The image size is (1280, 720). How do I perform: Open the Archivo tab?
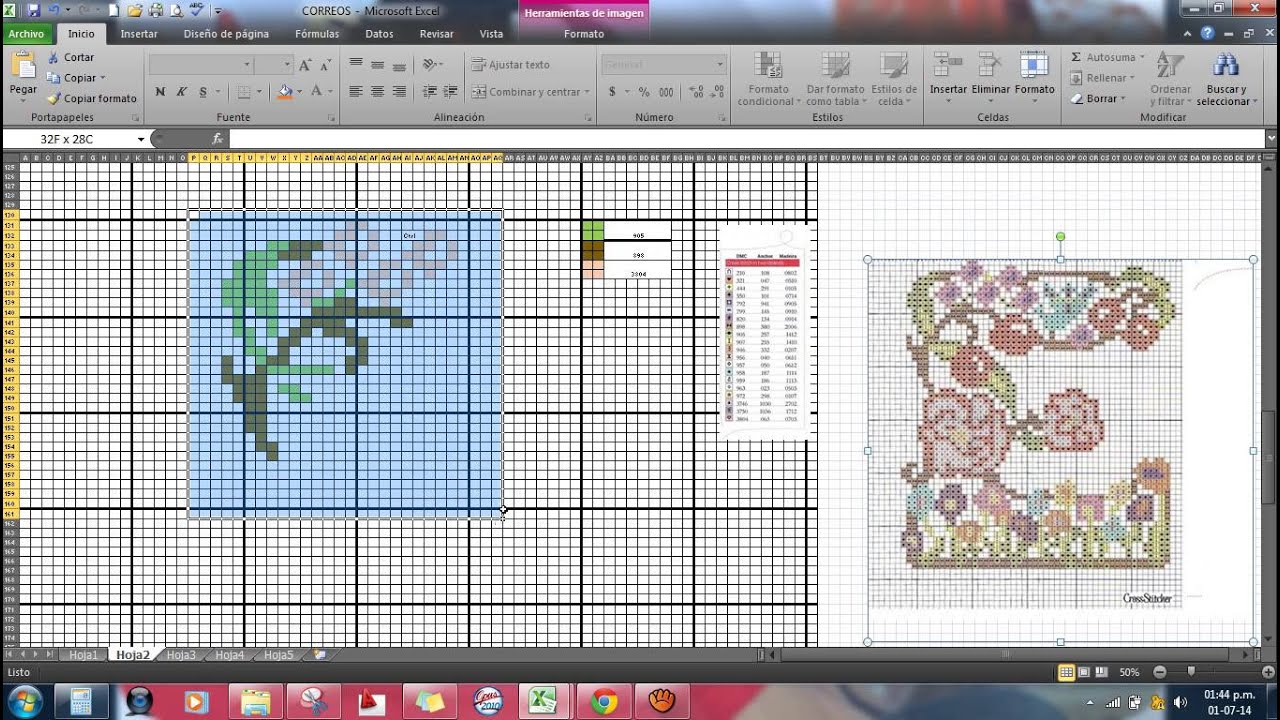coord(27,33)
